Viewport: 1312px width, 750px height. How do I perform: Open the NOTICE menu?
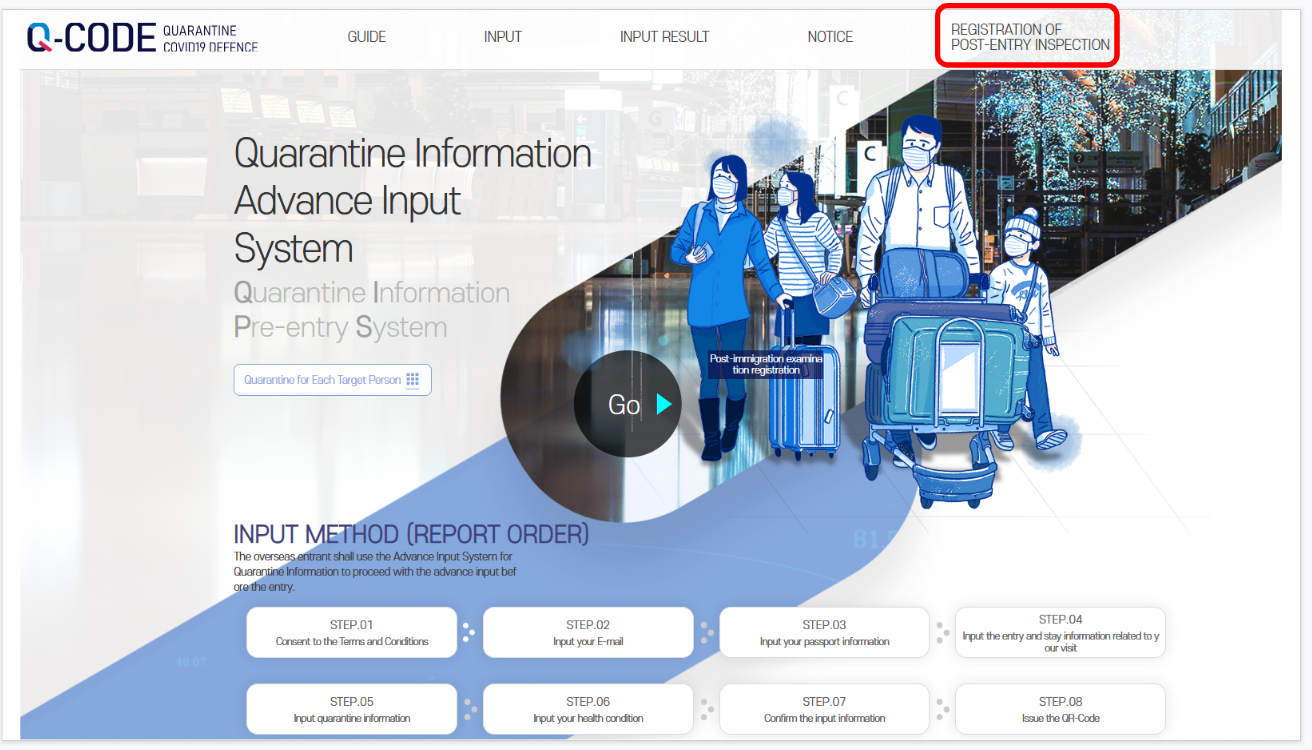tap(830, 37)
